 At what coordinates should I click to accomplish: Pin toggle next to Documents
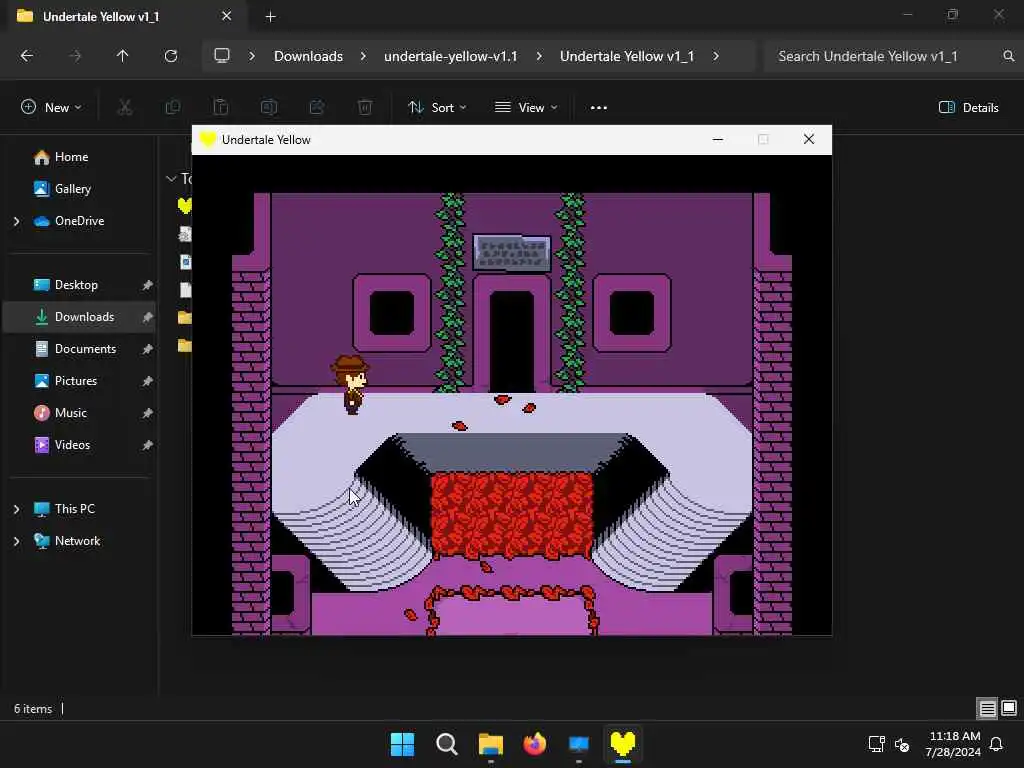[x=148, y=349]
